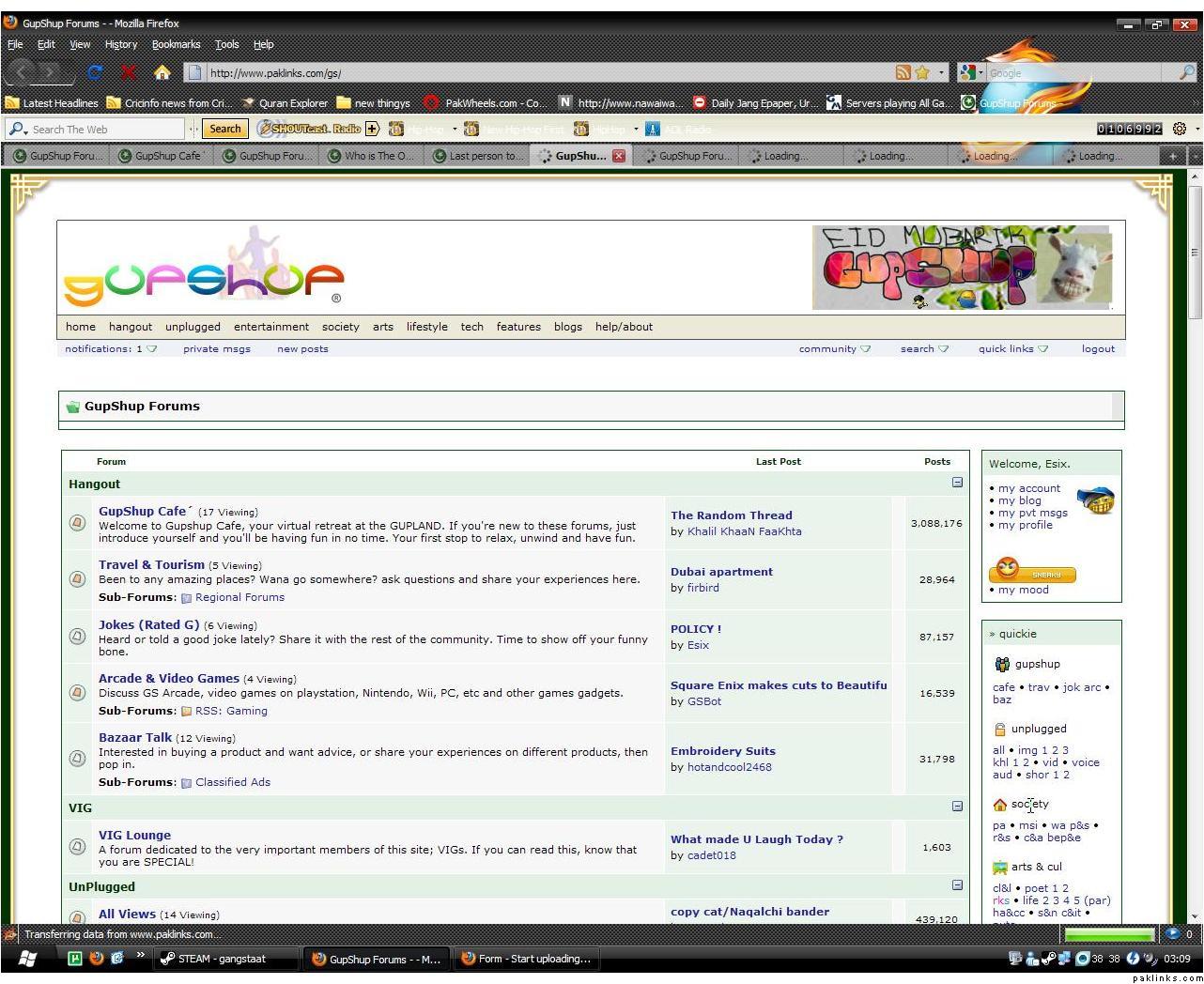Collapse the VIG forum category
Screen dimensions: 1204x984
pyautogui.click(x=957, y=806)
